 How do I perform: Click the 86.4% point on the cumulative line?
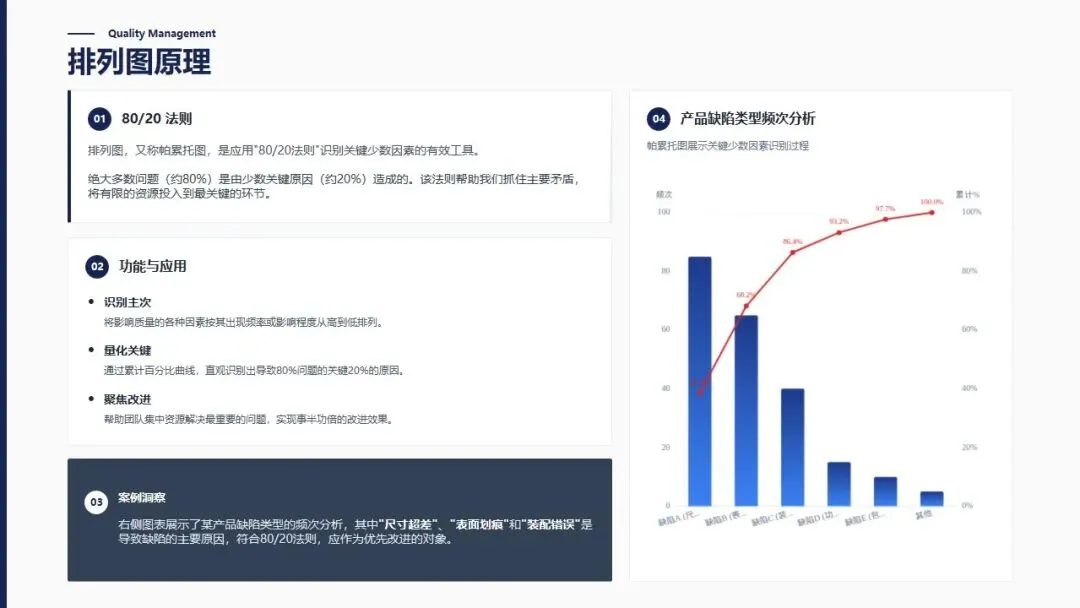pyautogui.click(x=793, y=252)
